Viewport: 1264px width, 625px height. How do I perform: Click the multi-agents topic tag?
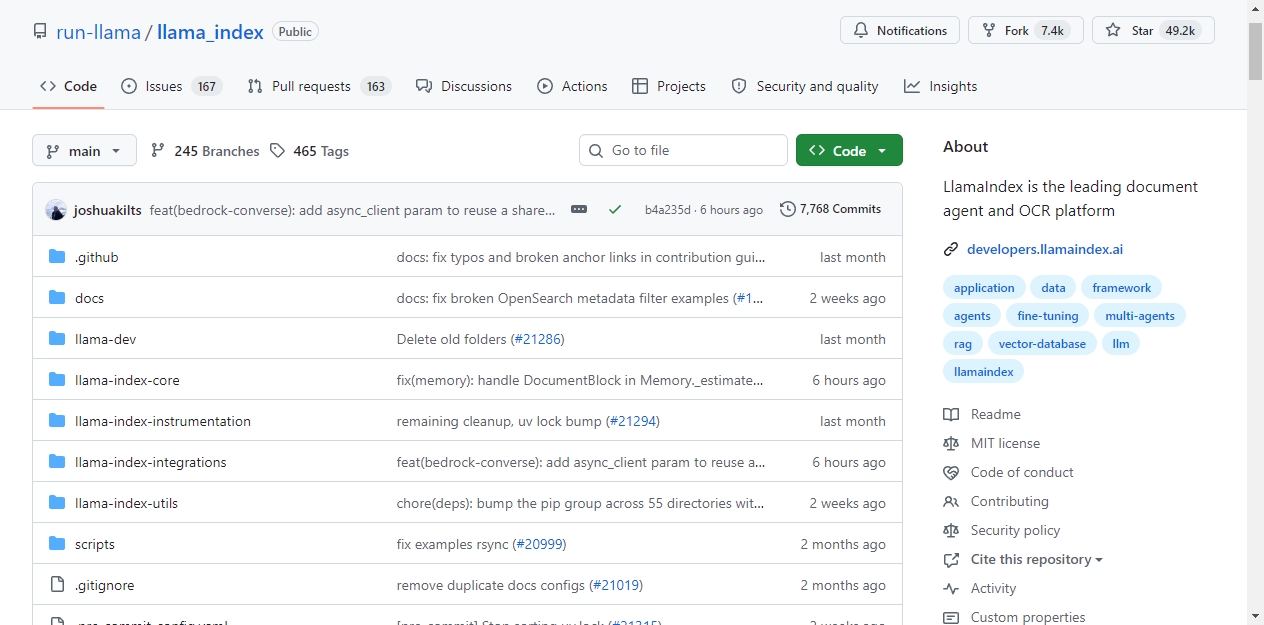1140,316
